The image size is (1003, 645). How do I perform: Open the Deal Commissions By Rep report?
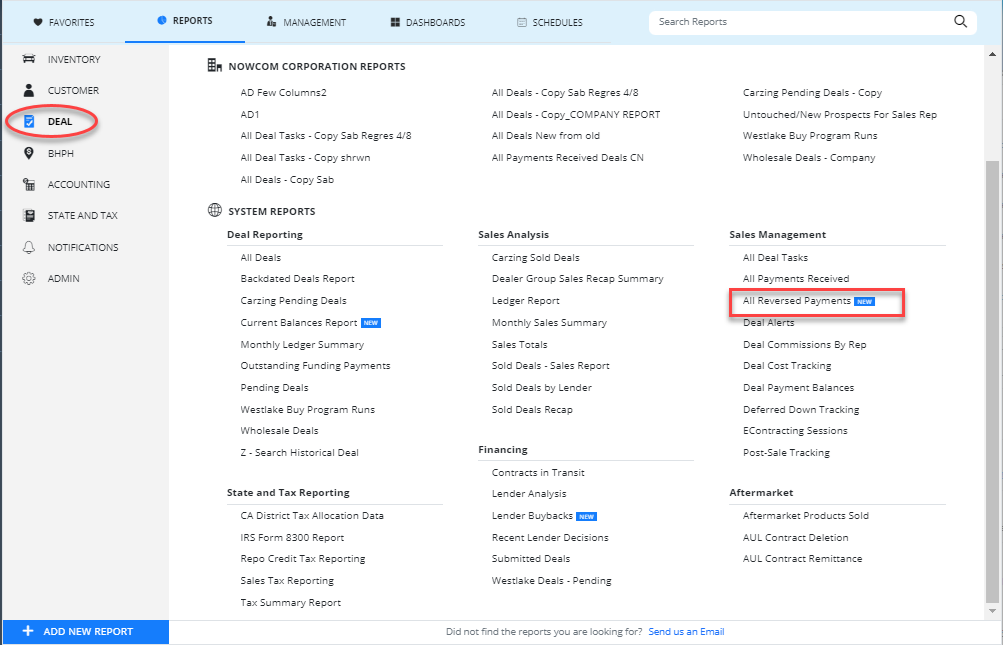(805, 344)
